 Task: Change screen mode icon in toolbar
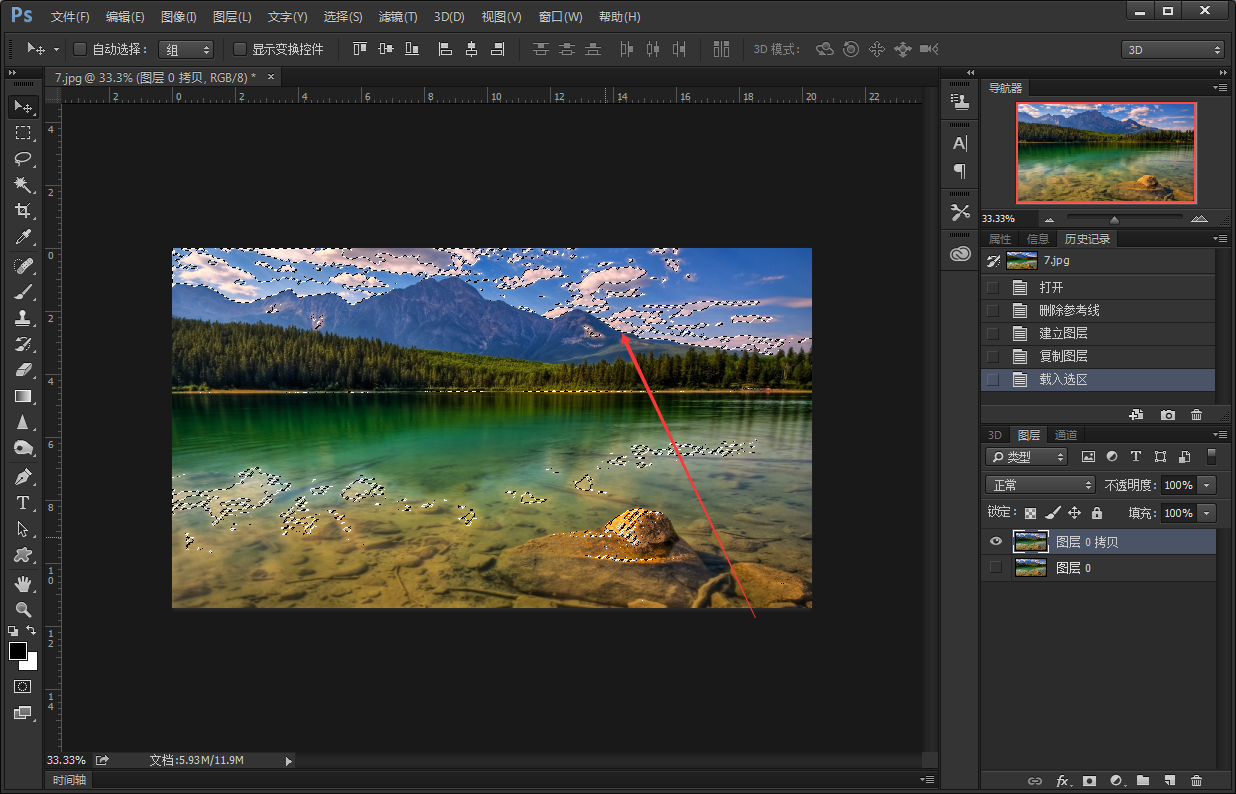click(x=22, y=713)
